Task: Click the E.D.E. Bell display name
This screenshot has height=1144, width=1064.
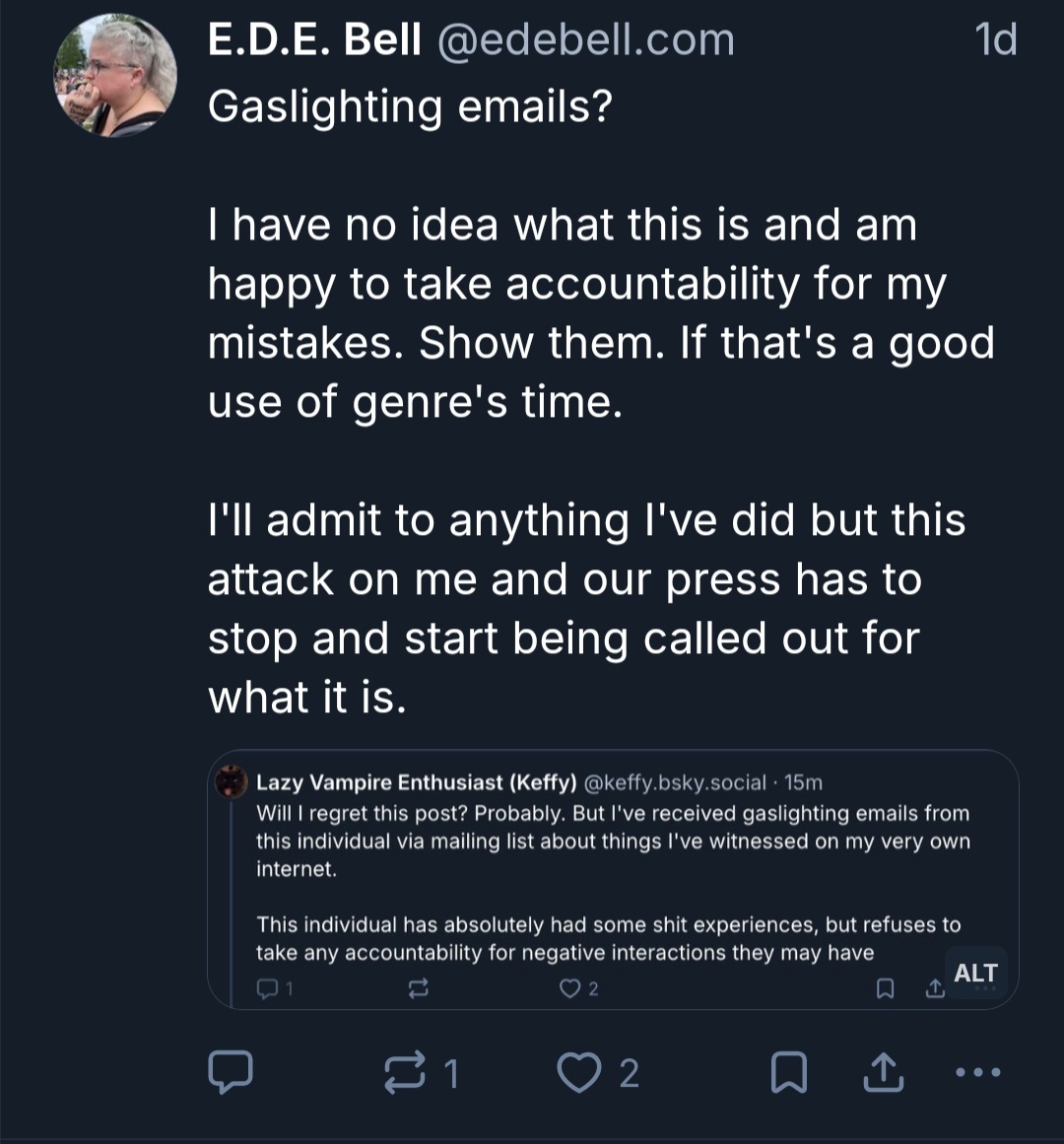Action: coord(314,40)
